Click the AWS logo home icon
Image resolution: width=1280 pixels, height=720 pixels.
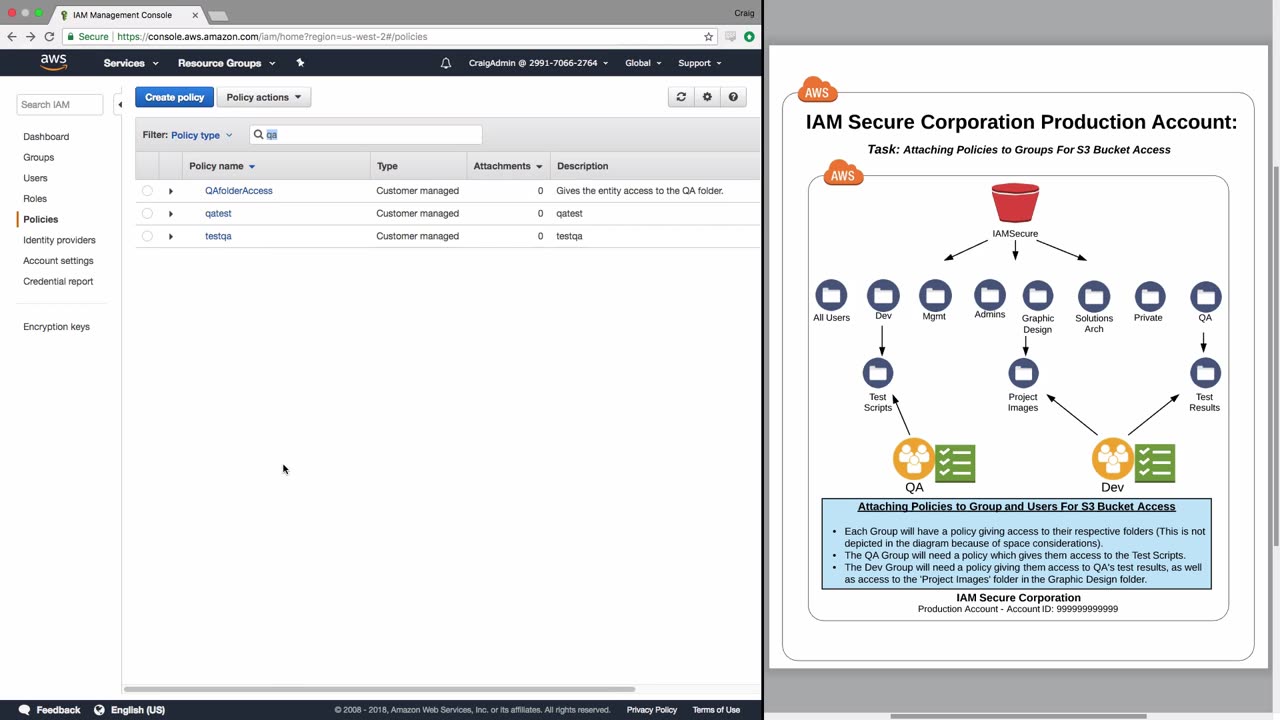click(54, 62)
